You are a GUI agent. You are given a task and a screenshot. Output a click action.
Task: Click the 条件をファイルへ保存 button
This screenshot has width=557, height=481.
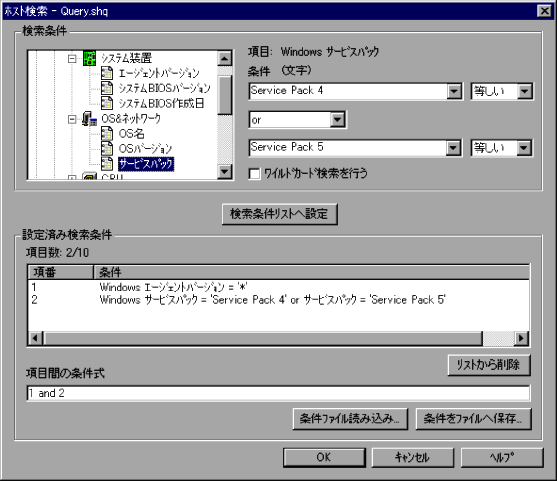tap(473, 419)
